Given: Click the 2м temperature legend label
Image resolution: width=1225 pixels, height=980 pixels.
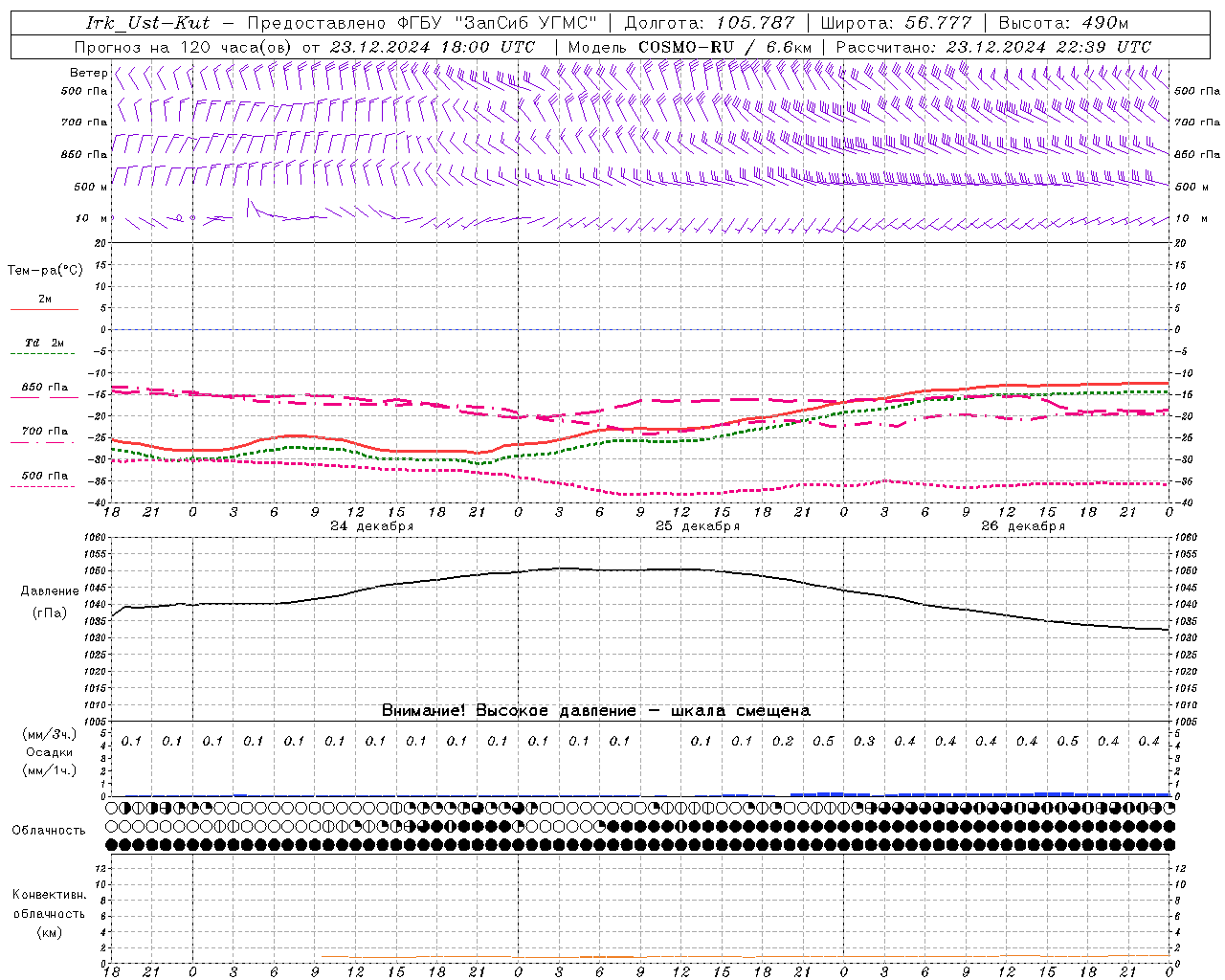Looking at the screenshot, I should coord(45,300).
